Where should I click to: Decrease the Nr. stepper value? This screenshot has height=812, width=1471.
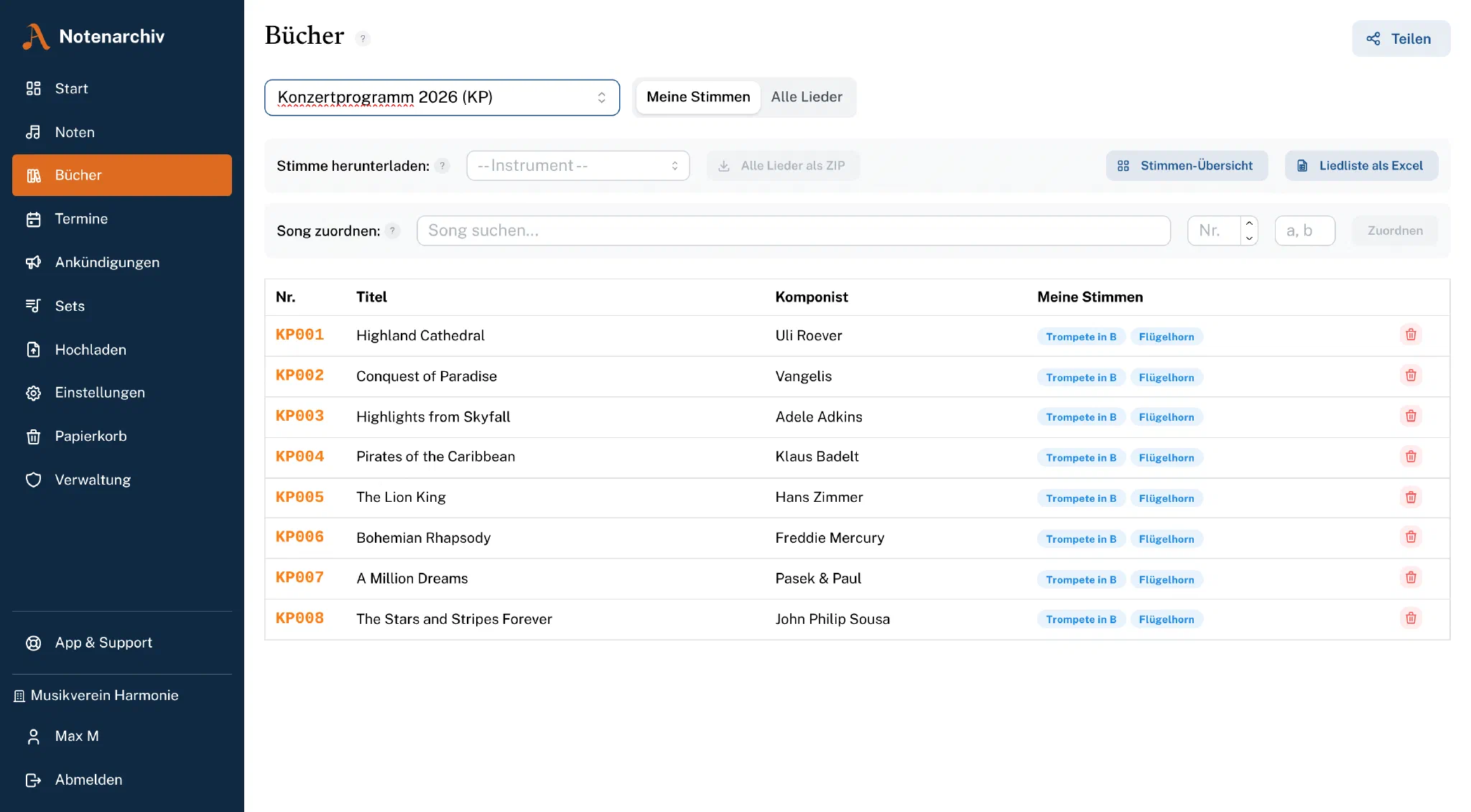pos(1249,238)
